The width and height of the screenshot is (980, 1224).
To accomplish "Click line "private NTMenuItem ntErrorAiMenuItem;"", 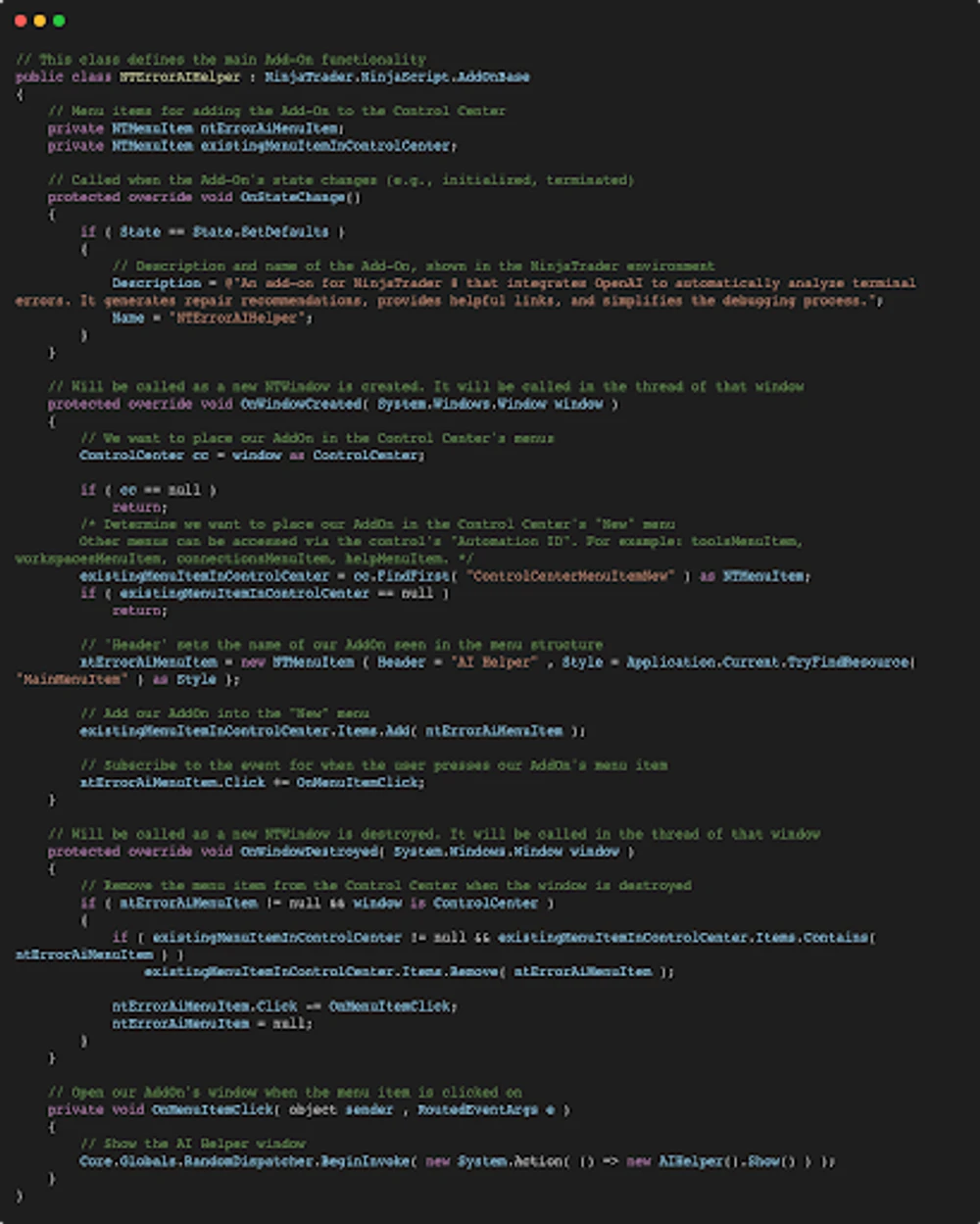I will coord(196,128).
